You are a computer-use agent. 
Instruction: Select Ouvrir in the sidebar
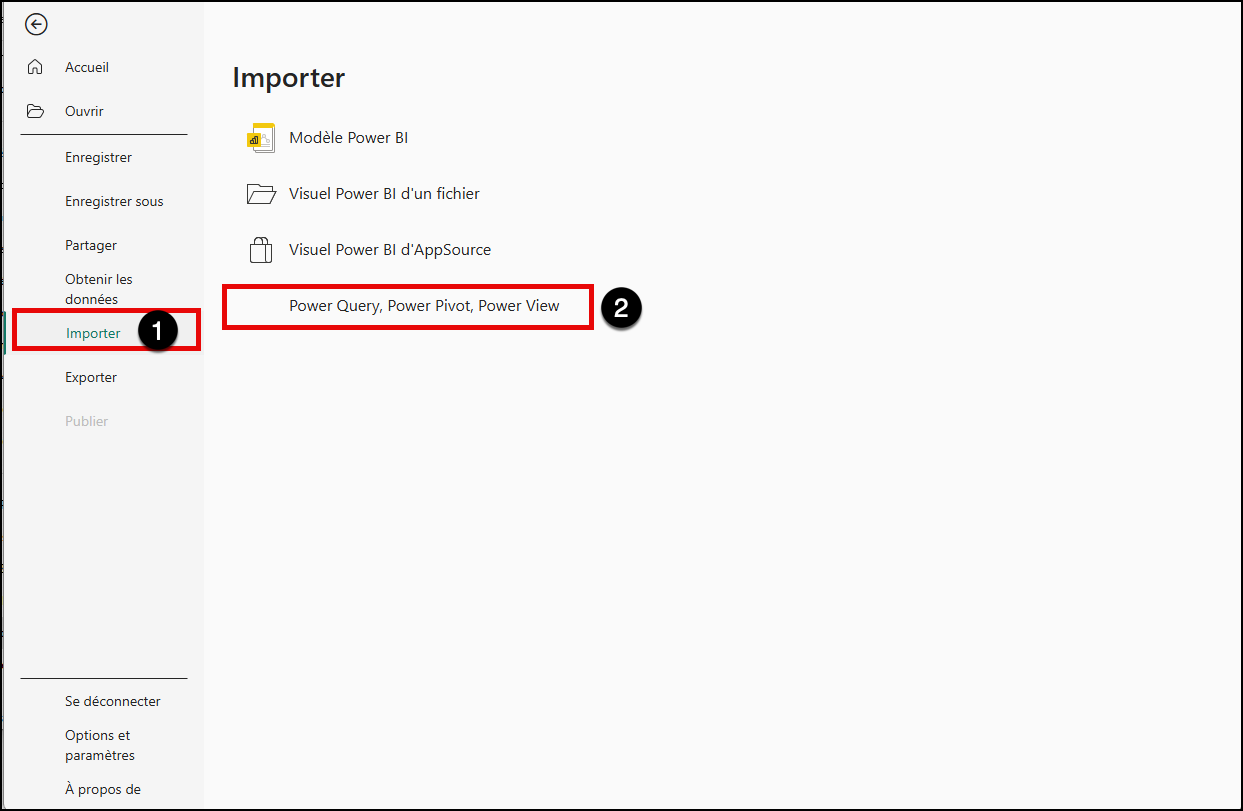tap(84, 111)
